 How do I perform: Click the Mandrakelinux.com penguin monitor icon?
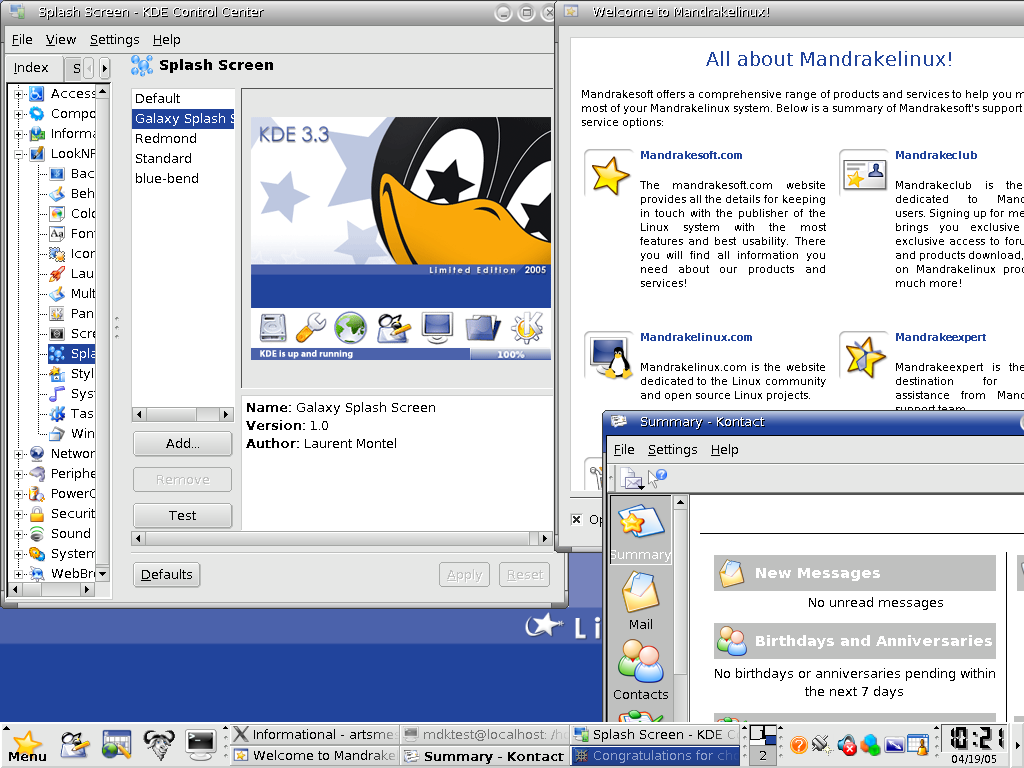point(610,357)
